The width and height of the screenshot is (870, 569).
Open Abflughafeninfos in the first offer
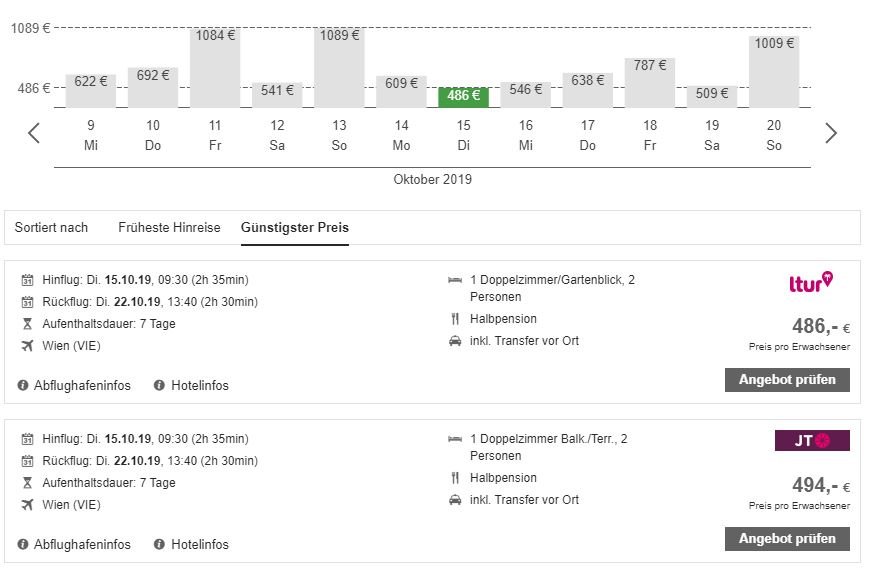82,386
